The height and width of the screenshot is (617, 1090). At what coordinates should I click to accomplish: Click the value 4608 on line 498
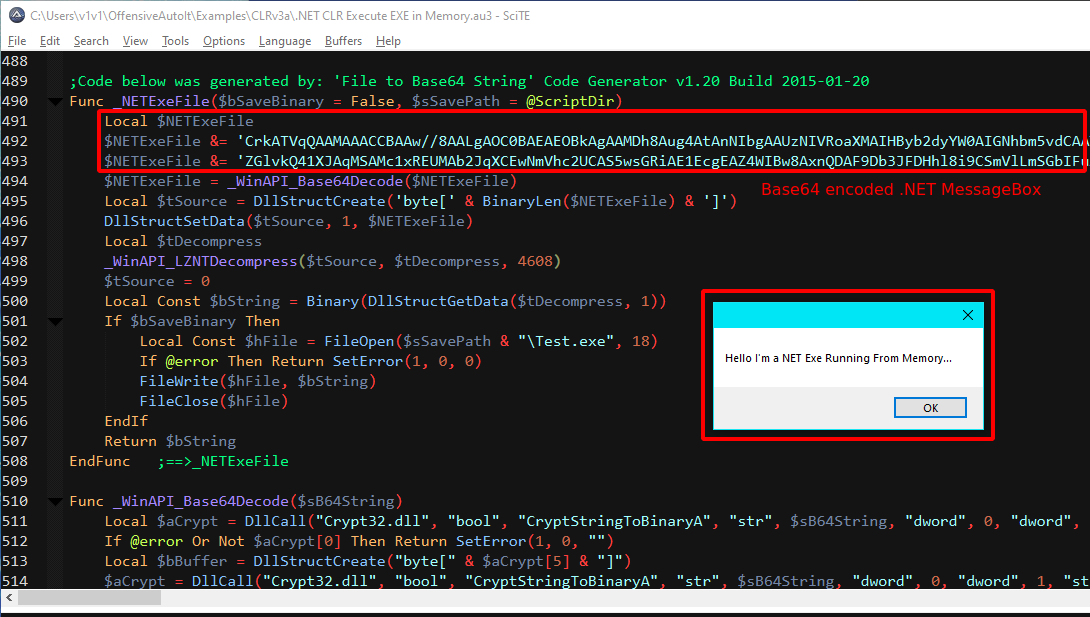tap(535, 262)
